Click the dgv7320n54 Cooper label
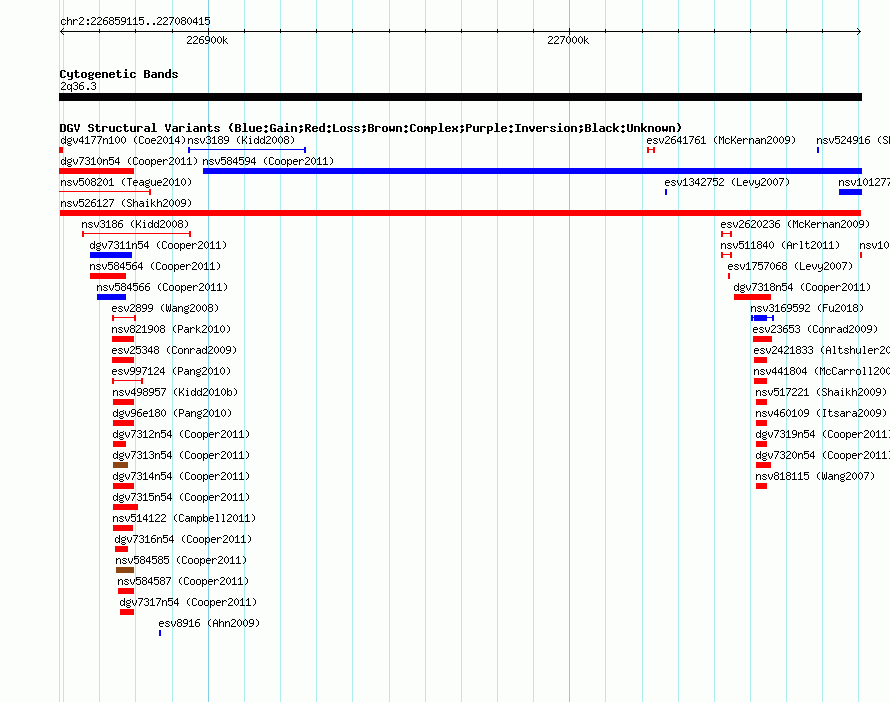890x702 pixels. 822,455
